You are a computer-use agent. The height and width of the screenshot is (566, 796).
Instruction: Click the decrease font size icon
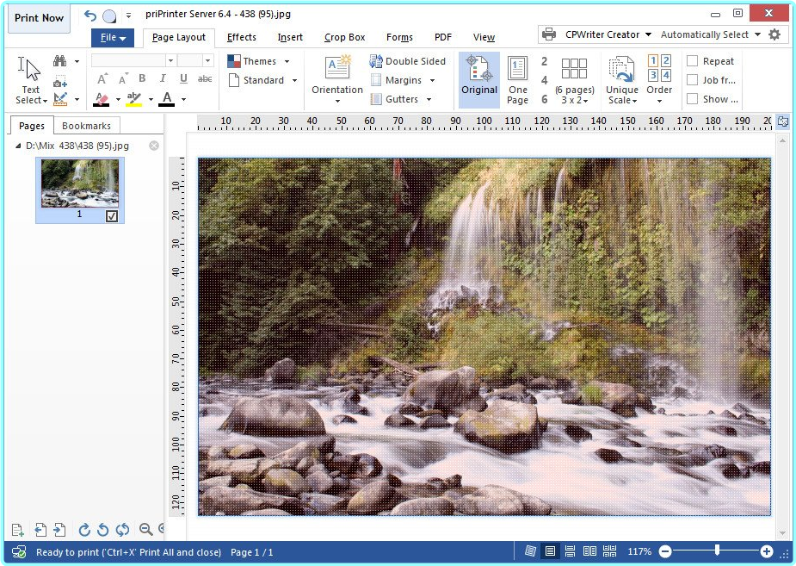123,79
